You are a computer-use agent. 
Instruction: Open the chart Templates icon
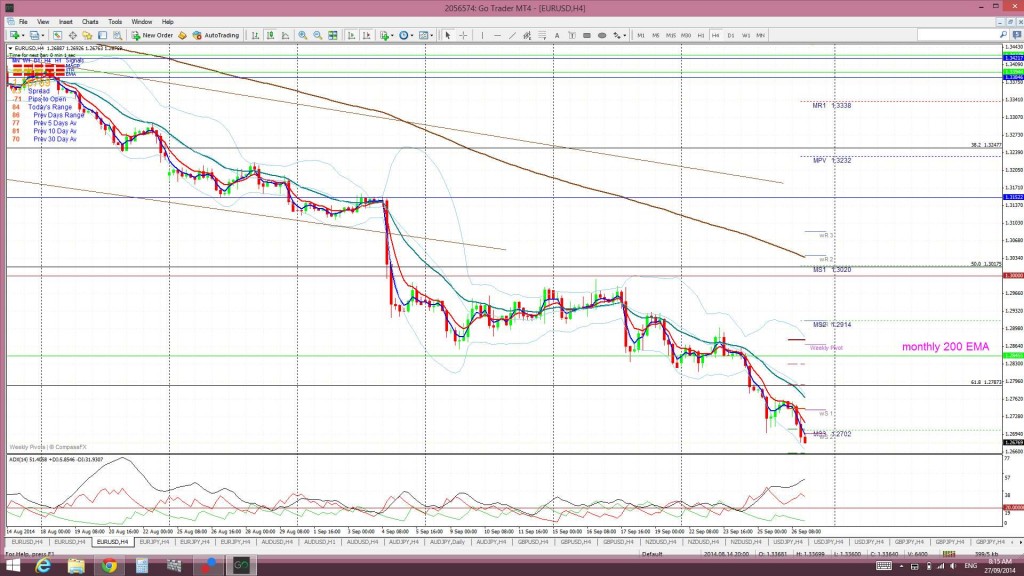pos(423,35)
